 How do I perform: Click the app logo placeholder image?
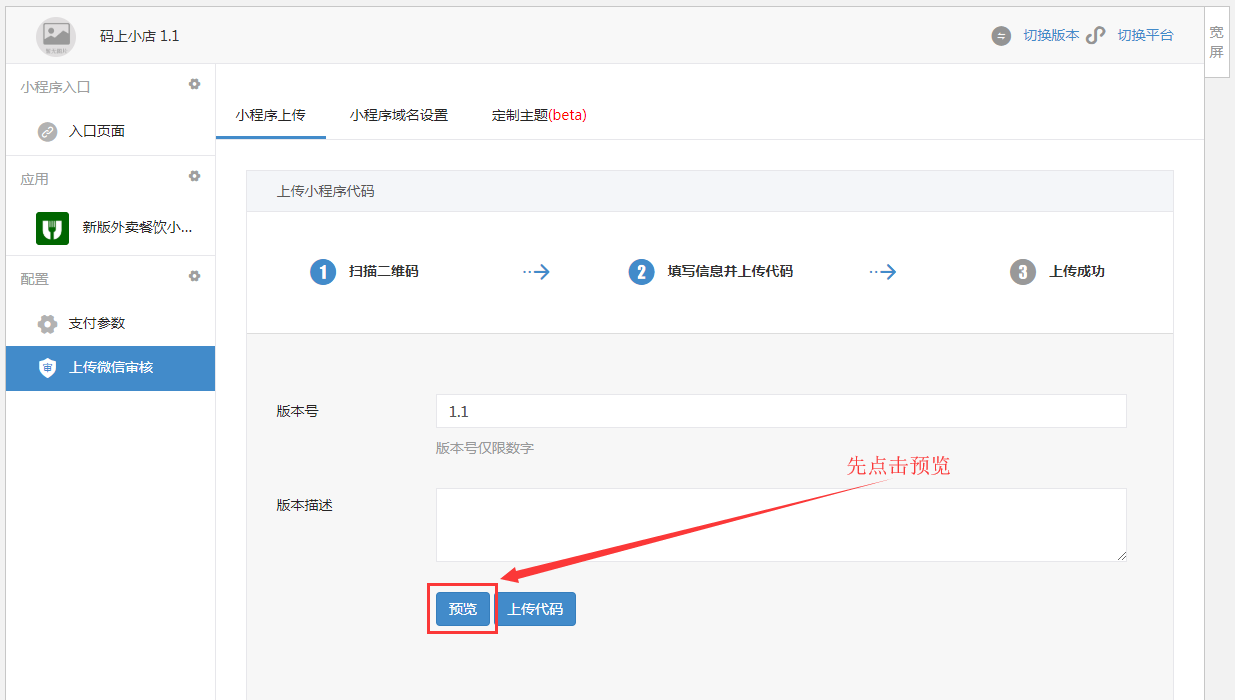[56, 36]
